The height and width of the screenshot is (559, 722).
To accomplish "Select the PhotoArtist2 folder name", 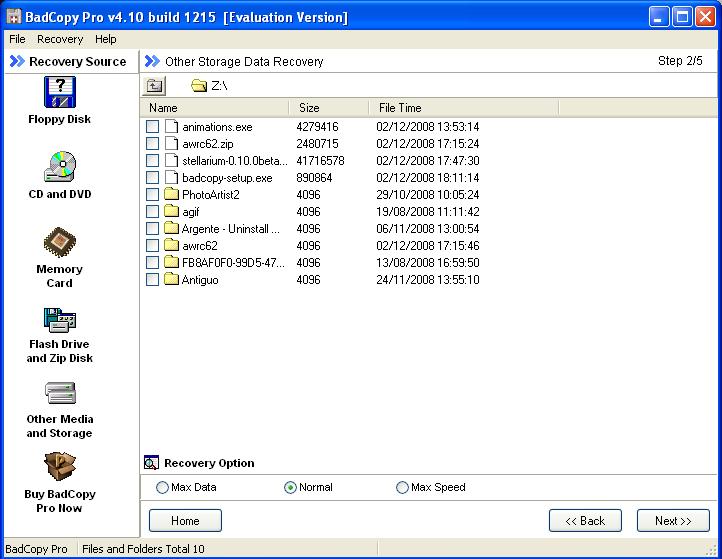I will coord(210,195).
